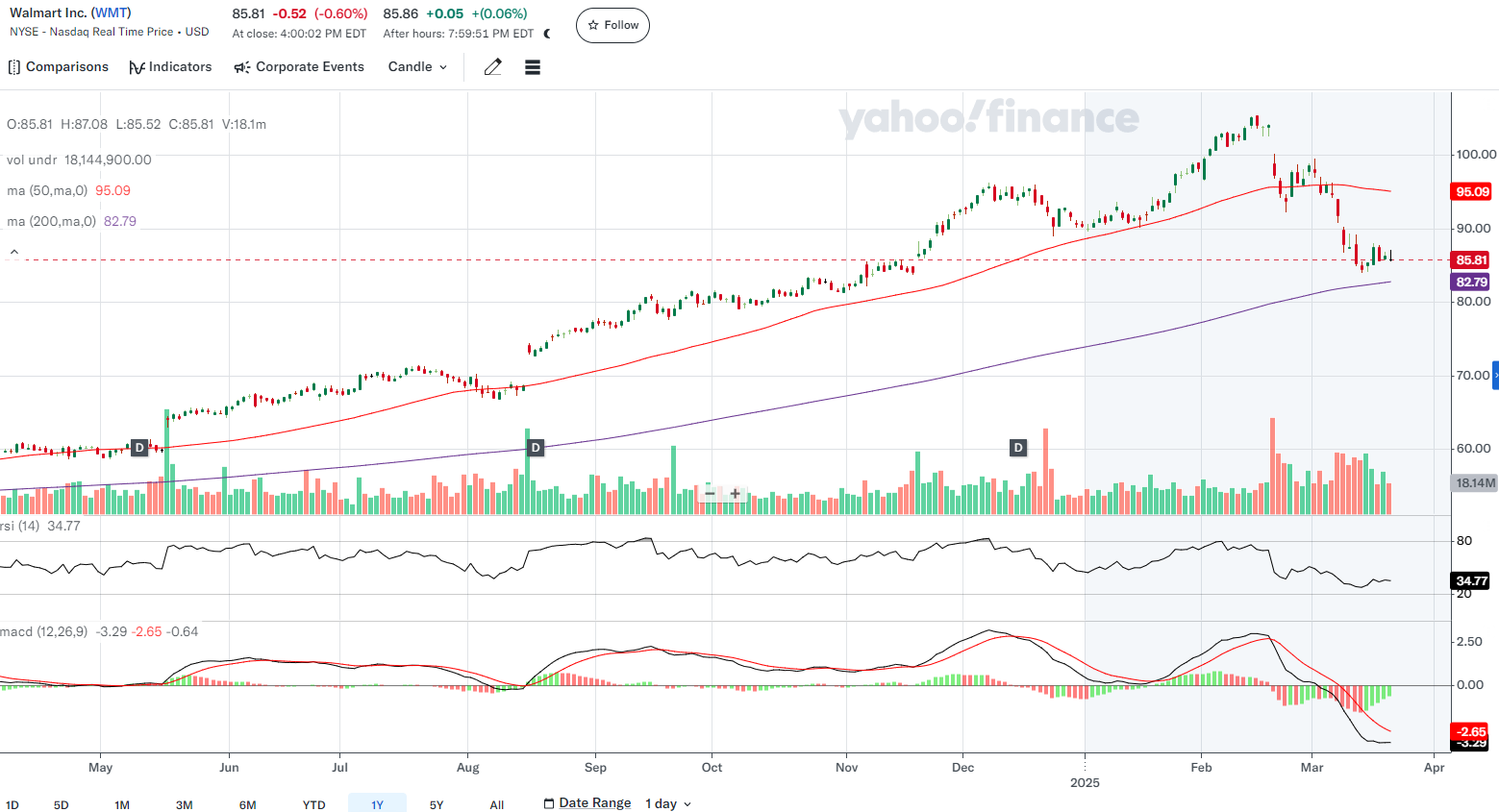Zoom in with the plus icon
The image size is (1499, 812).
[736, 494]
